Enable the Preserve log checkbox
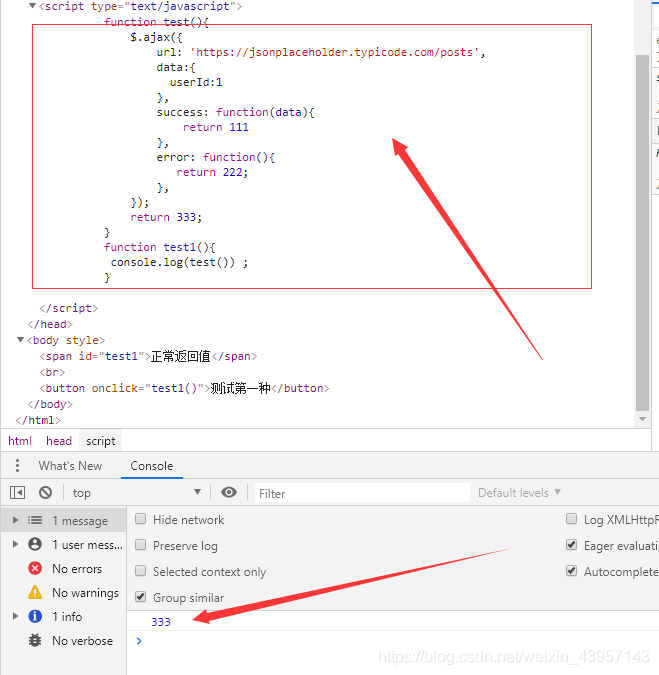 (140, 545)
